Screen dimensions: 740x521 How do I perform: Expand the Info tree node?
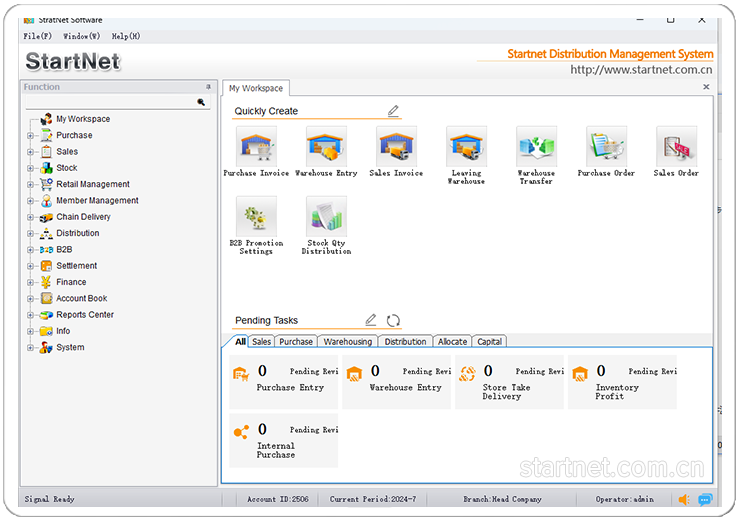30,331
